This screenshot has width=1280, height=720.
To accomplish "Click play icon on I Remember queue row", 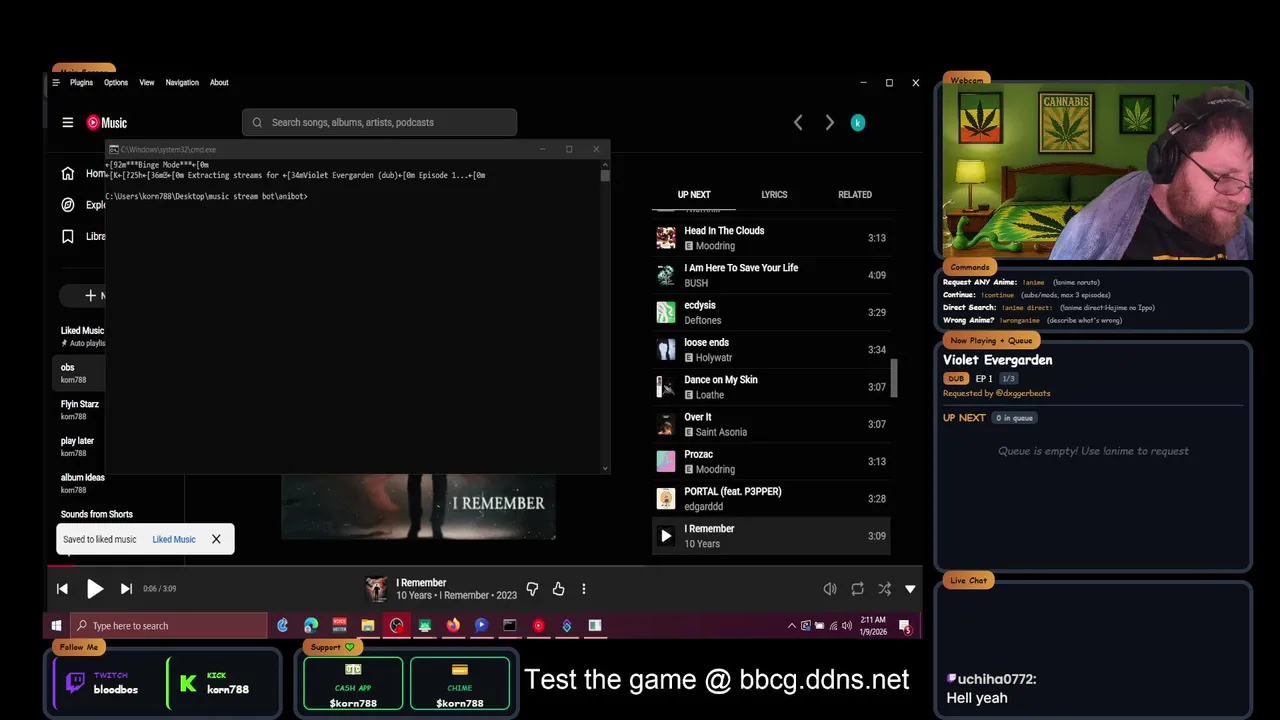I will 666,536.
